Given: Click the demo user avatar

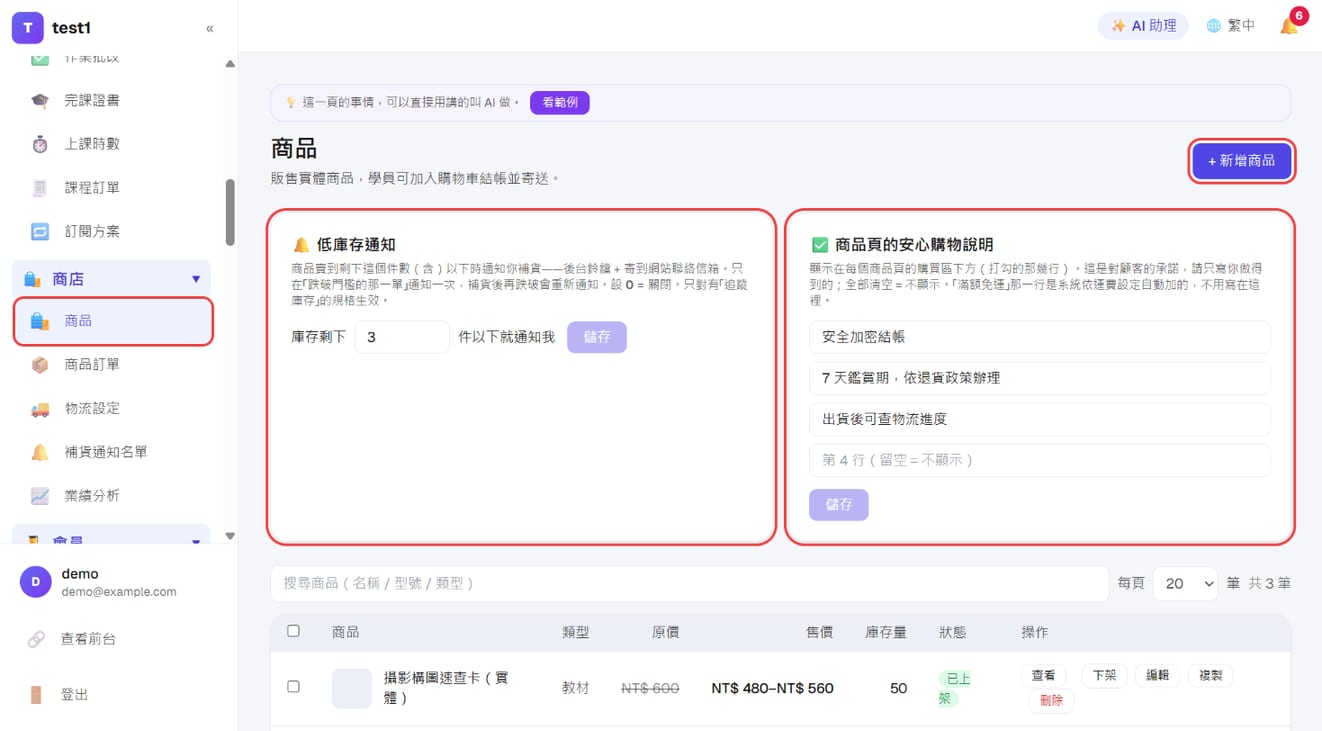Looking at the screenshot, I should (36, 582).
